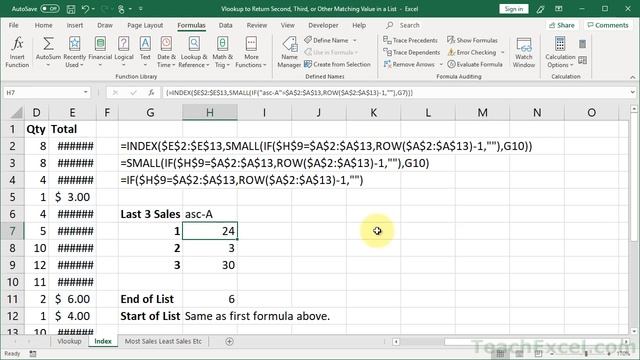Screen dimensions: 640x360
Task: Open Calculation Options menu
Action: coord(560,52)
